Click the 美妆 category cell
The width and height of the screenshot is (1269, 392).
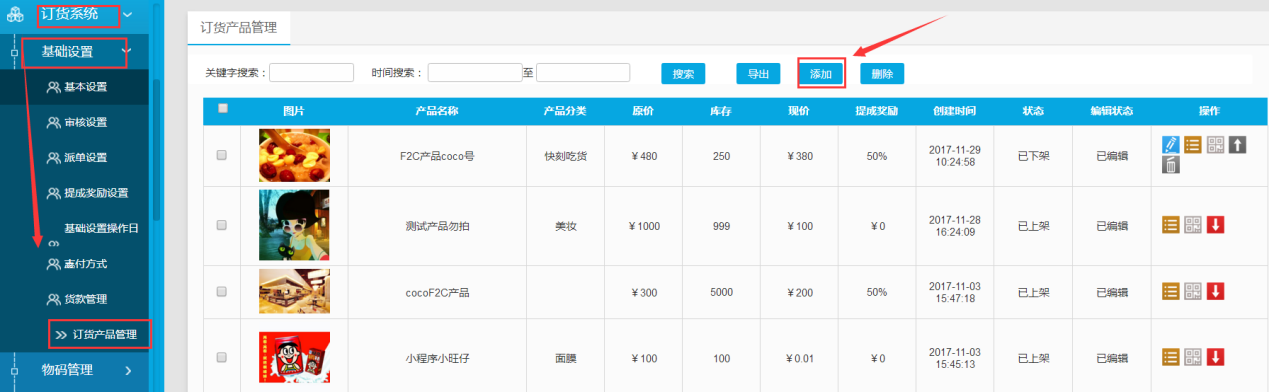point(565,226)
